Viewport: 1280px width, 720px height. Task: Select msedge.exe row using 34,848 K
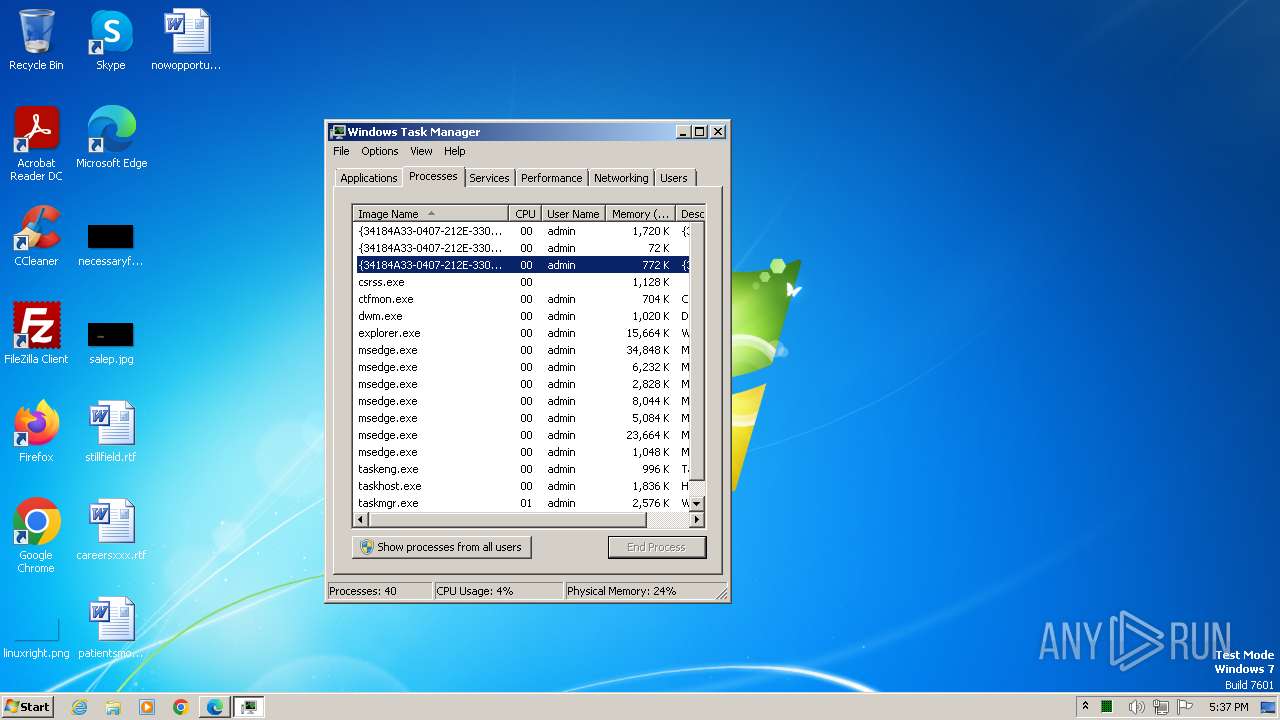[x=521, y=350]
